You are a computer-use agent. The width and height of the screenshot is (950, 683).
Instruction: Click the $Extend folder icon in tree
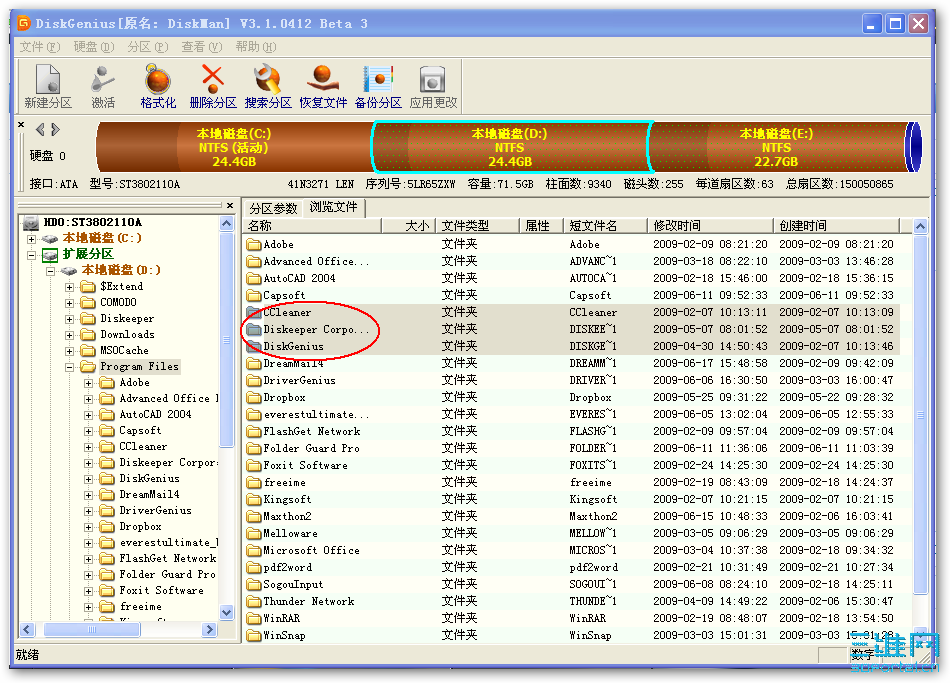click(88, 286)
